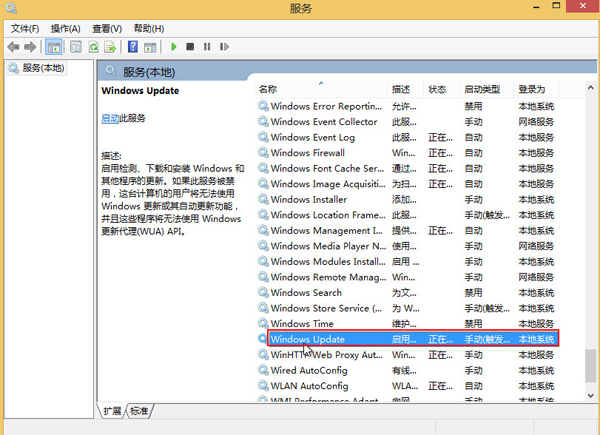Click 手动(触发 startup type of Windows Update
This screenshot has height=435, width=600.
(487, 339)
